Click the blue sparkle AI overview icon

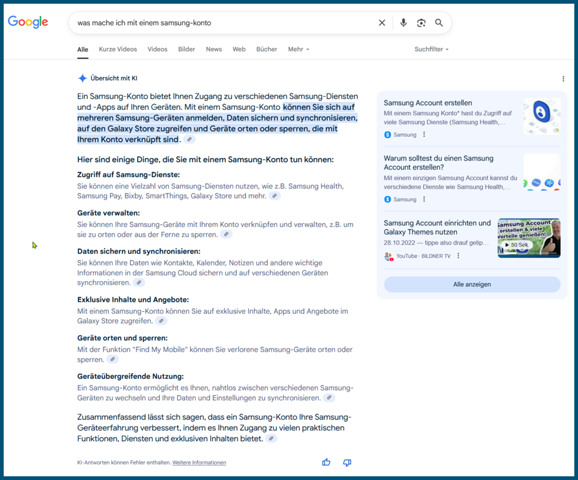82,78
